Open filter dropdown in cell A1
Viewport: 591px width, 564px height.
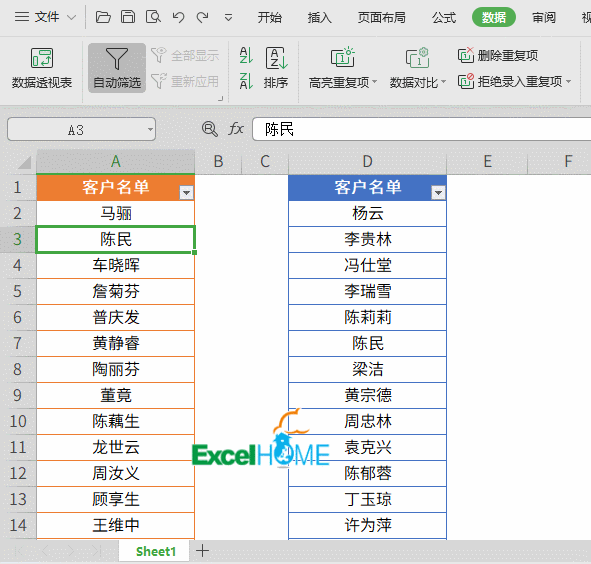tap(186, 193)
